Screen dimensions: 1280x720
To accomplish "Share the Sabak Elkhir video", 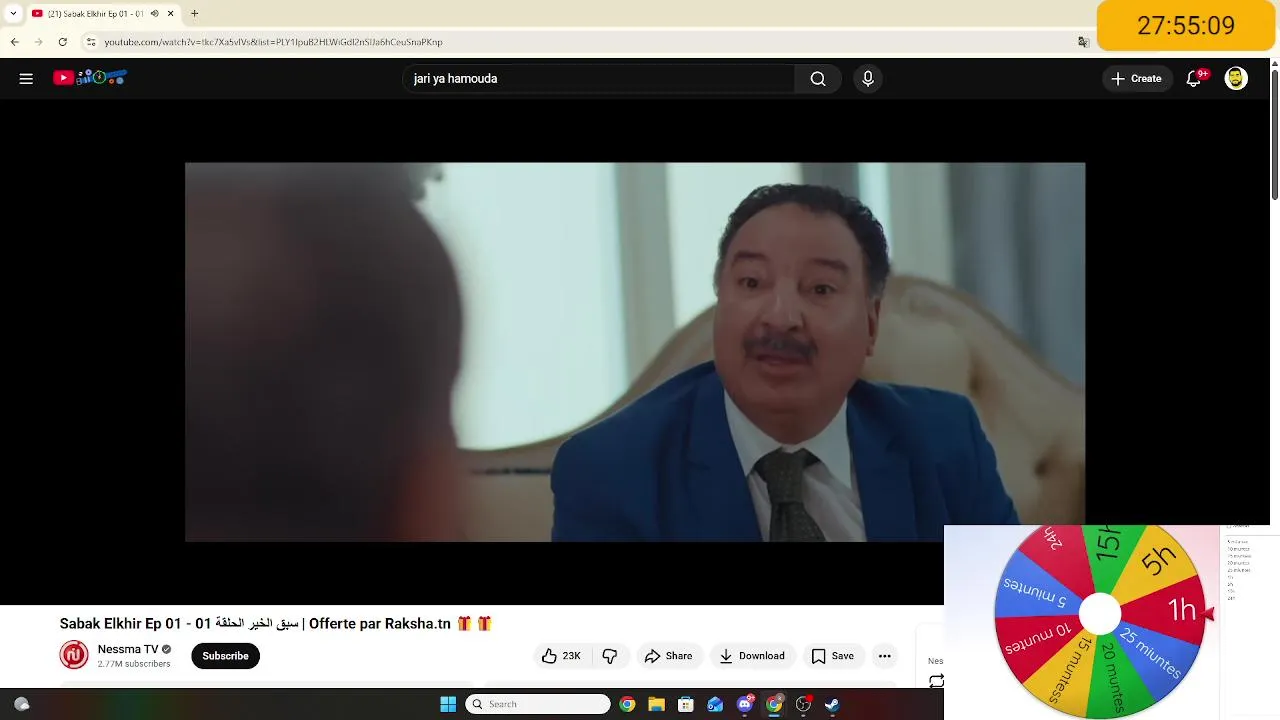I will click(668, 656).
